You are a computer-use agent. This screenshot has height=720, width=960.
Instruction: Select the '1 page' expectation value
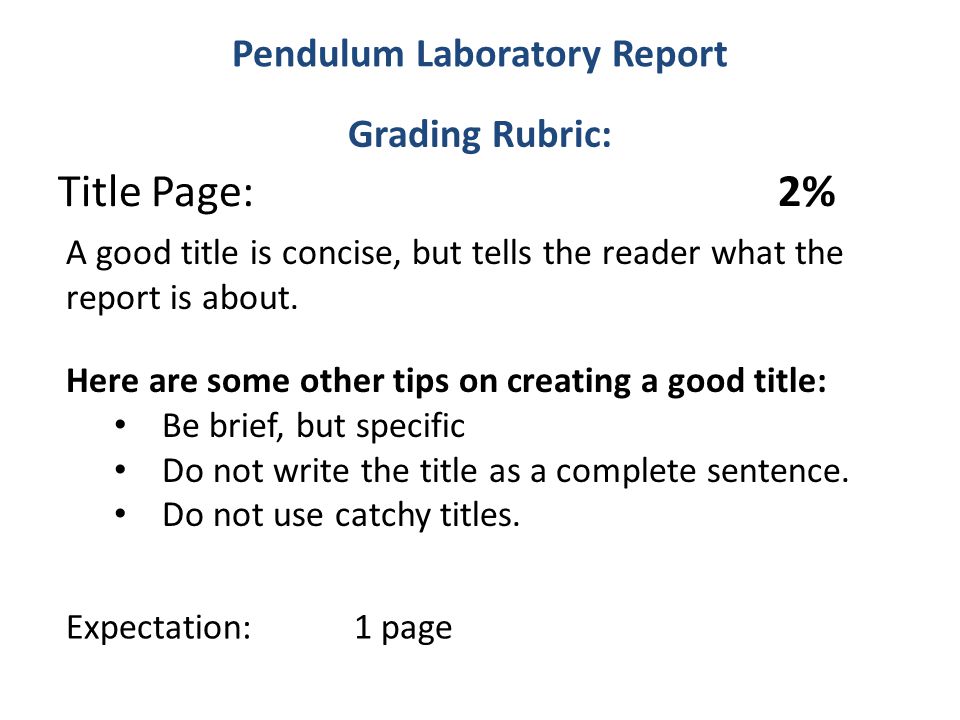tap(403, 629)
